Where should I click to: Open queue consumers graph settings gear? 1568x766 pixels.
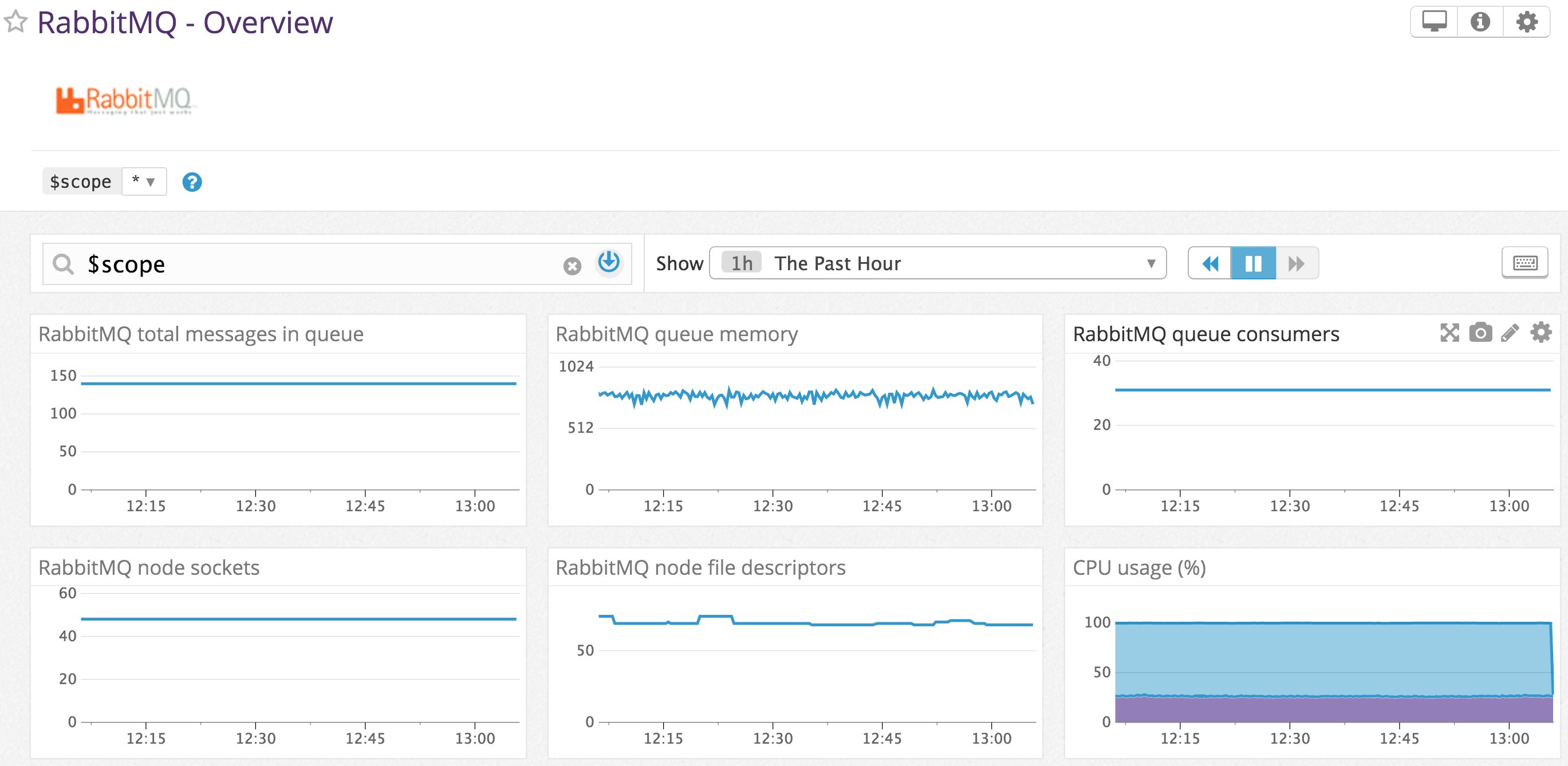tap(1540, 333)
